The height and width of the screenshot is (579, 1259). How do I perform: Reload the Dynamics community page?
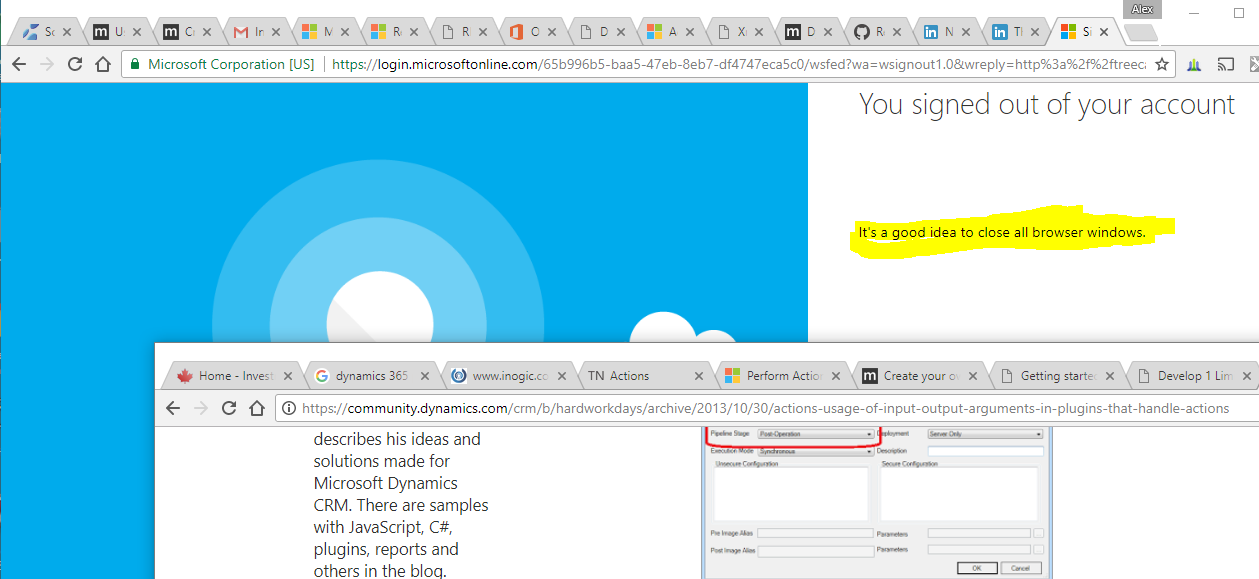(229, 408)
